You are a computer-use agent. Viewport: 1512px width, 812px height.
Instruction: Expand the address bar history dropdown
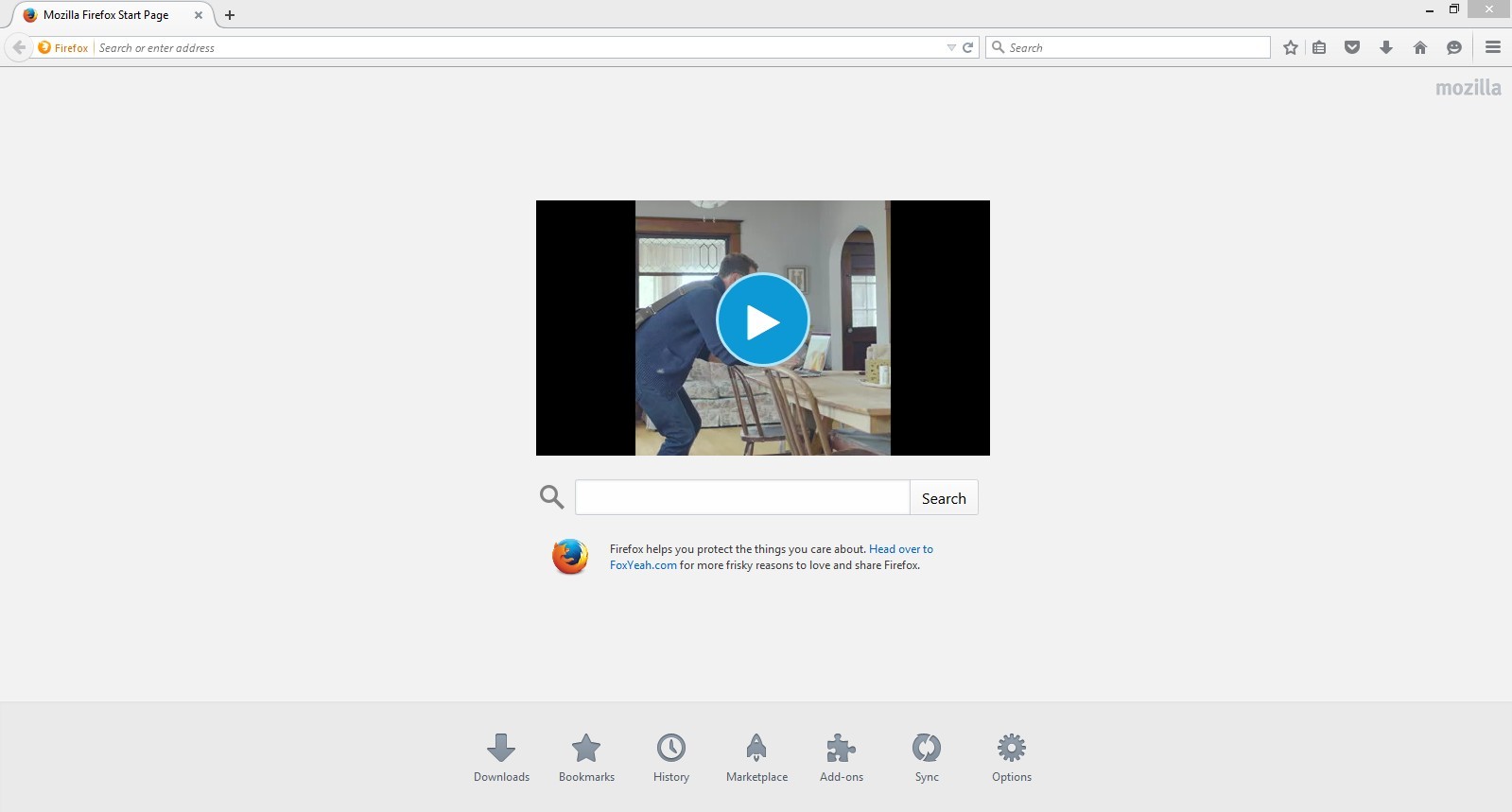pos(951,47)
